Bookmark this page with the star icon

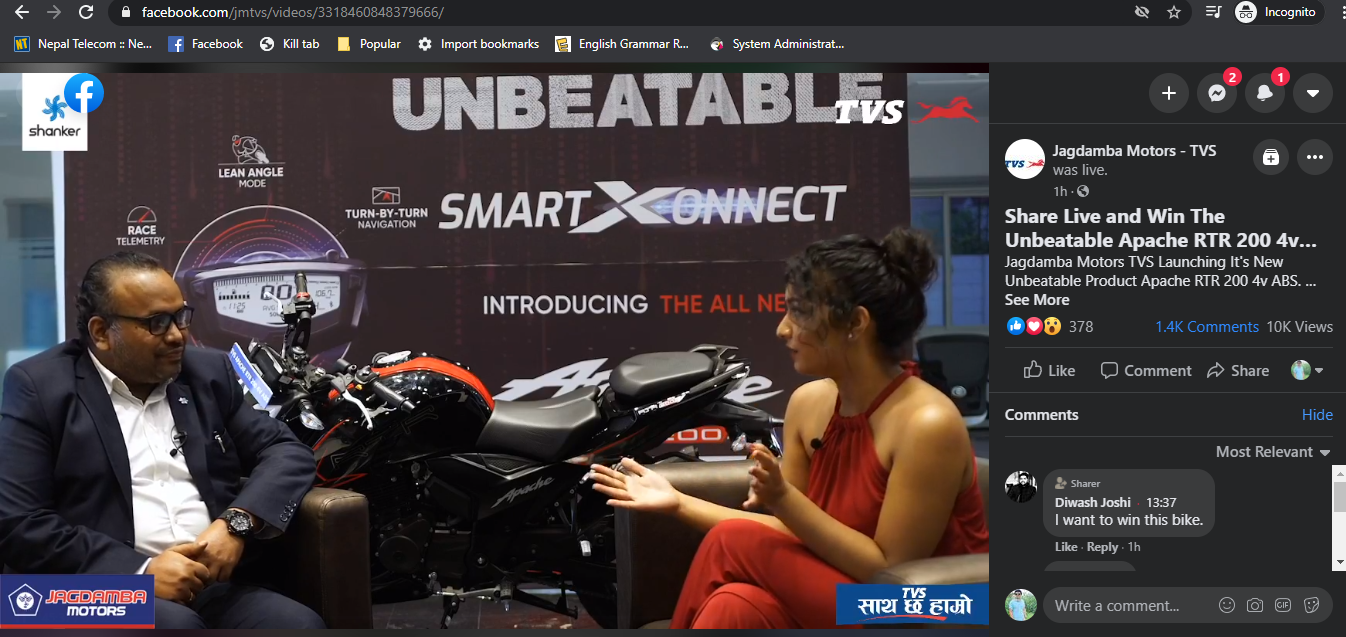tap(1174, 13)
